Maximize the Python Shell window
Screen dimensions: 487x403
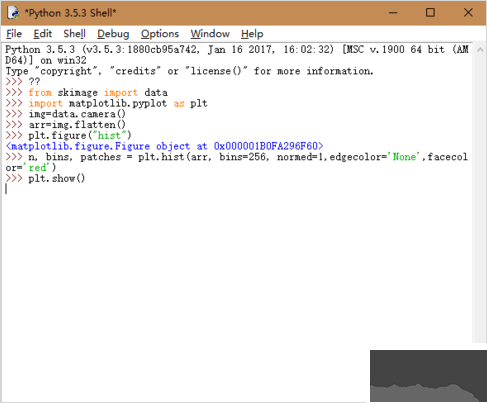pos(430,13)
